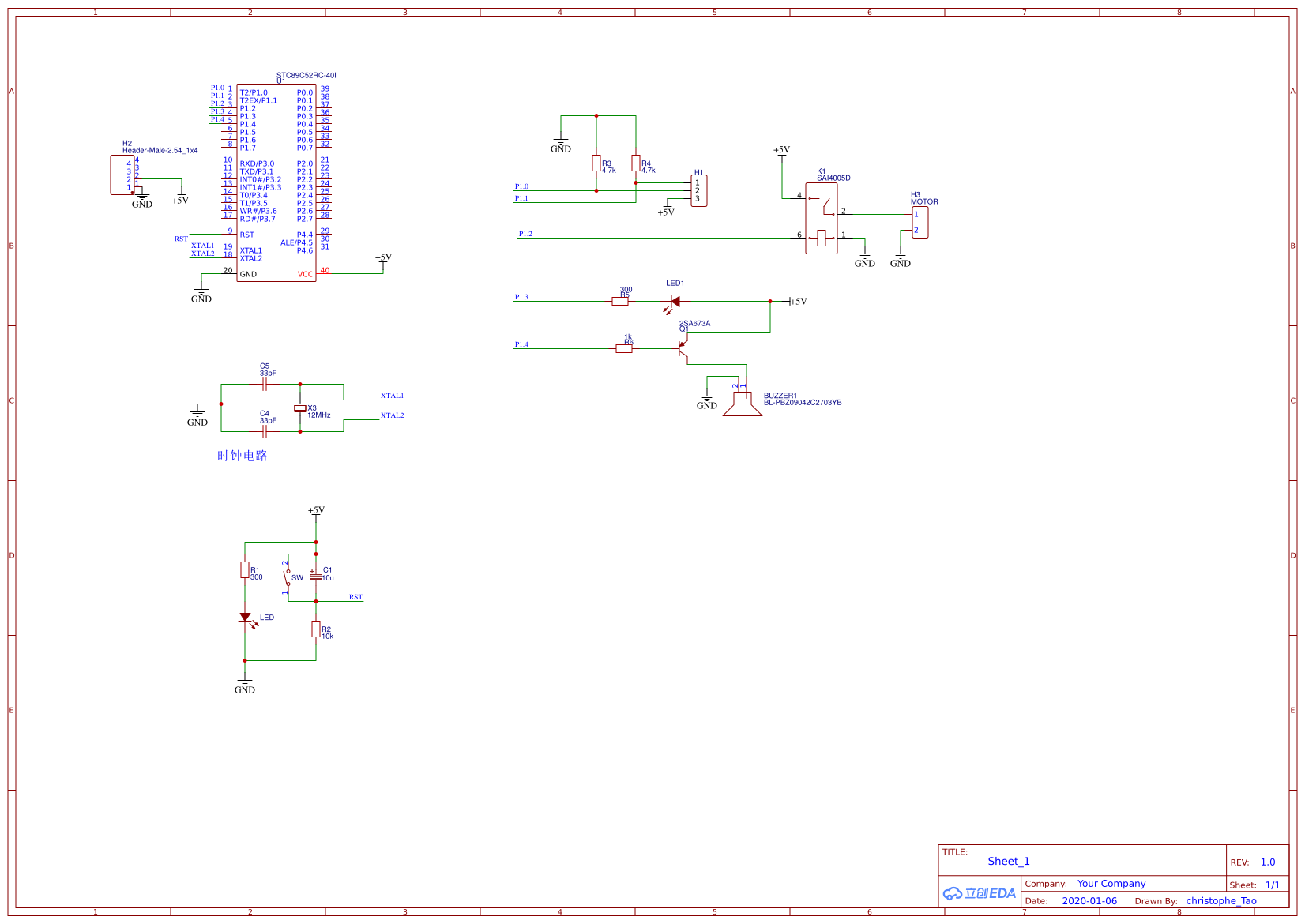Select the 2SA673A transistor label
The image size is (1305, 924).
(x=694, y=323)
